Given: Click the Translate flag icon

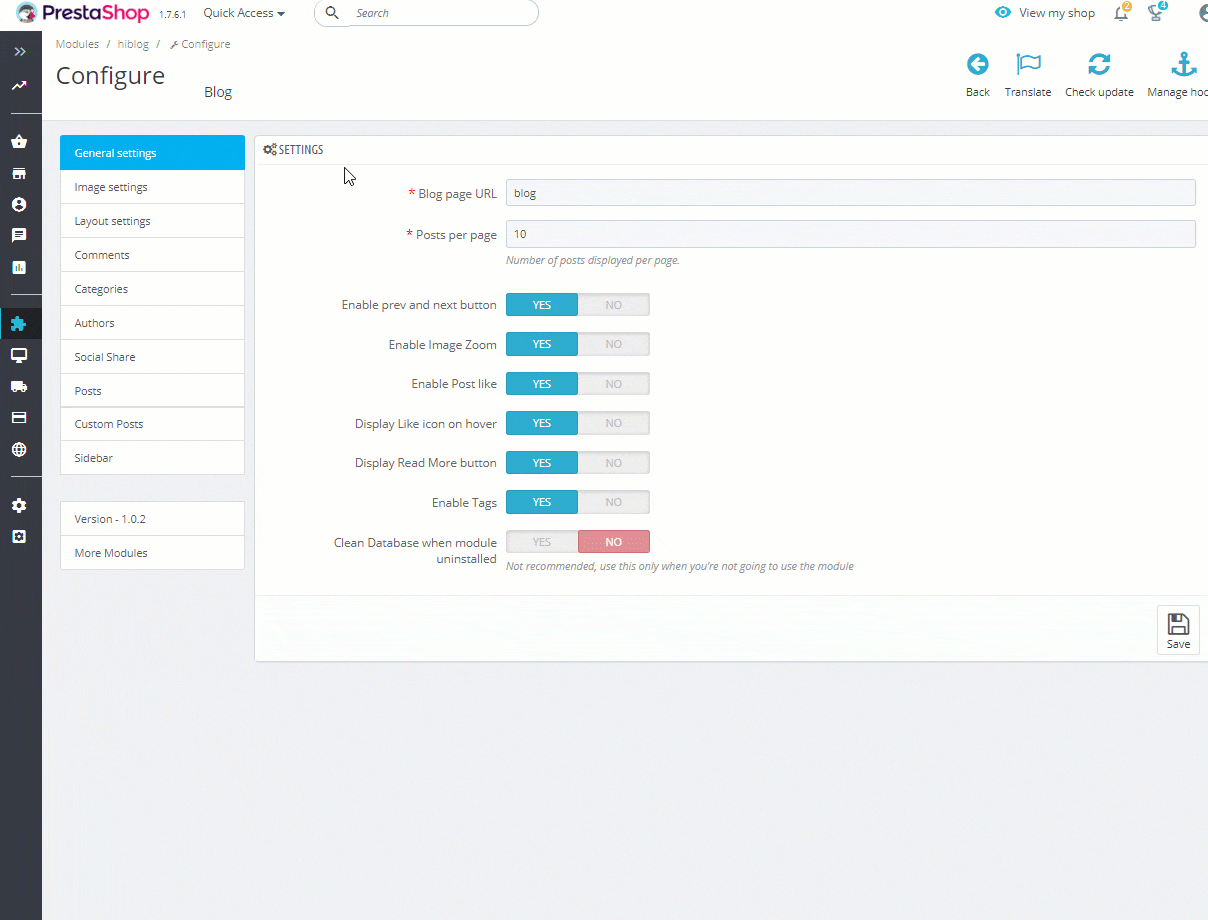Looking at the screenshot, I should coord(1028,65).
